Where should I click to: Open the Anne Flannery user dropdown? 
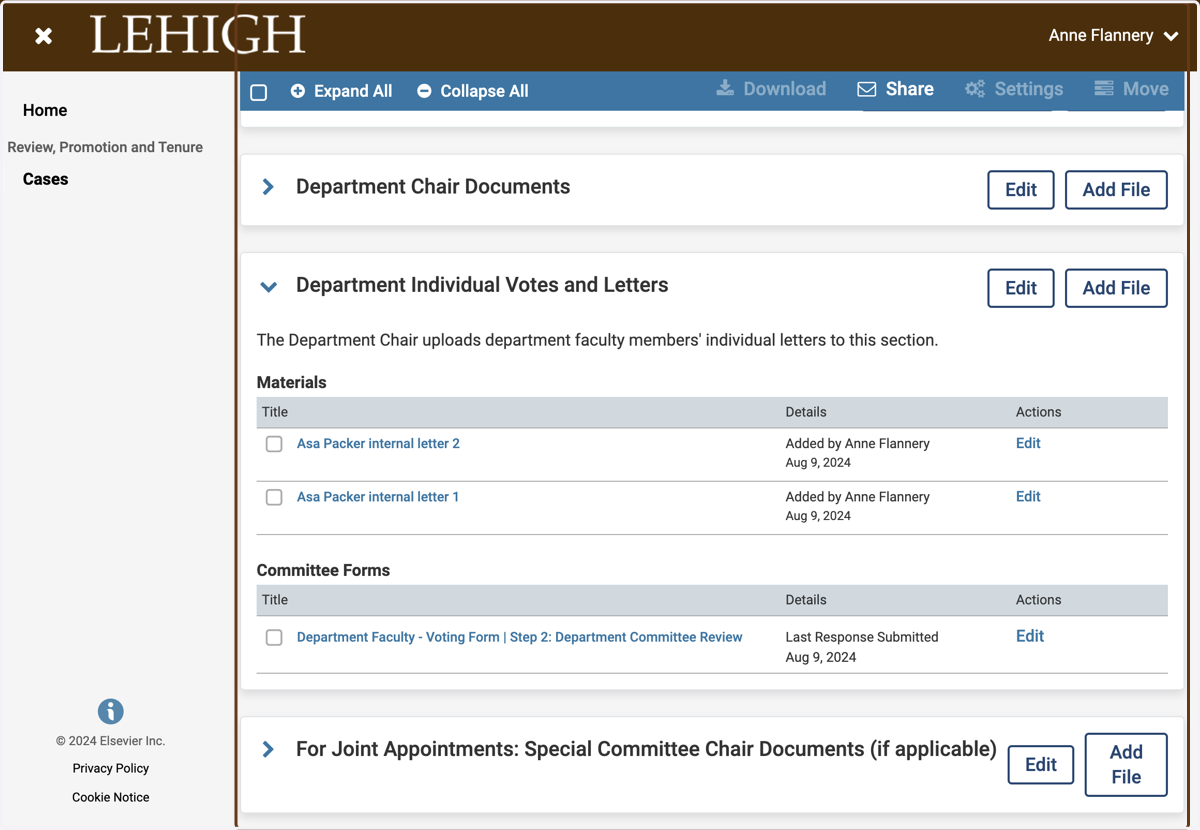coord(1114,35)
